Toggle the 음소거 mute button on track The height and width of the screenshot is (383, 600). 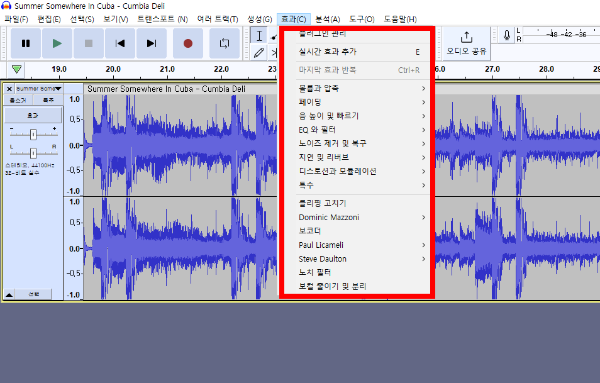18,100
